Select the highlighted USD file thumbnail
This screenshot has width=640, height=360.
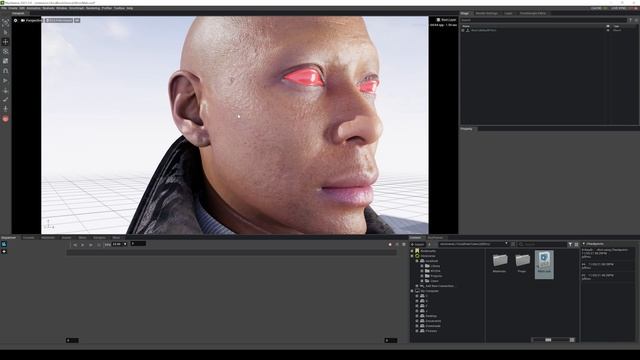click(544, 264)
